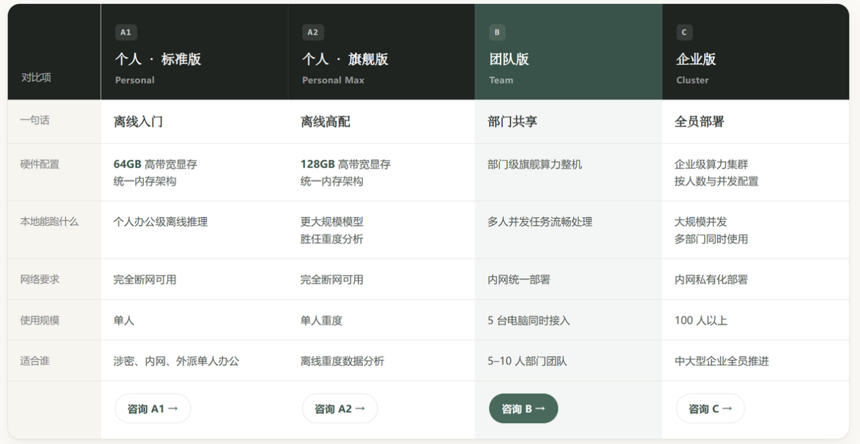Click the 个人办公级离线推理 cell

161,222
